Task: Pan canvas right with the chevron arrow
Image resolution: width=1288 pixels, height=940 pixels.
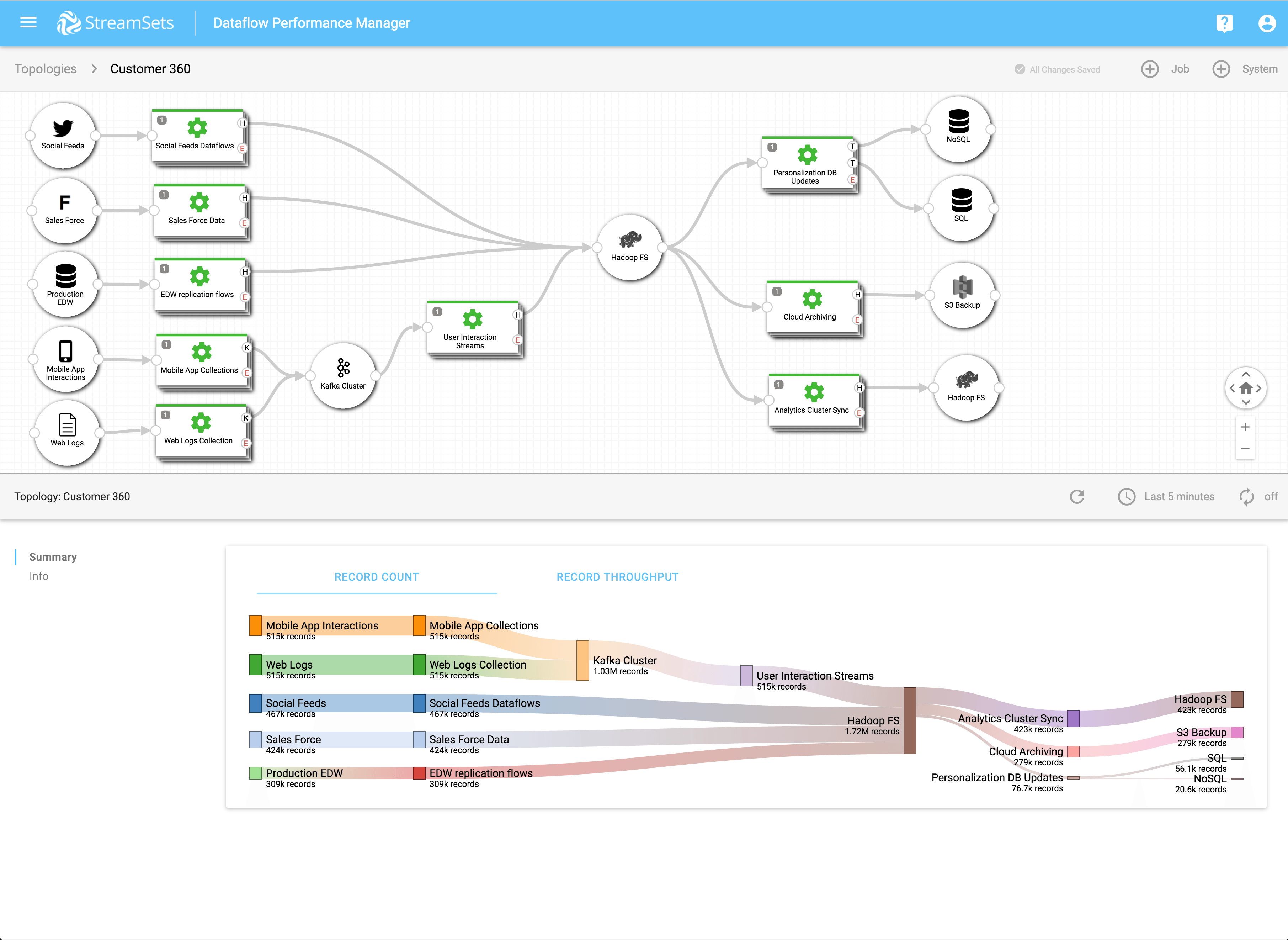Action: click(x=1259, y=388)
